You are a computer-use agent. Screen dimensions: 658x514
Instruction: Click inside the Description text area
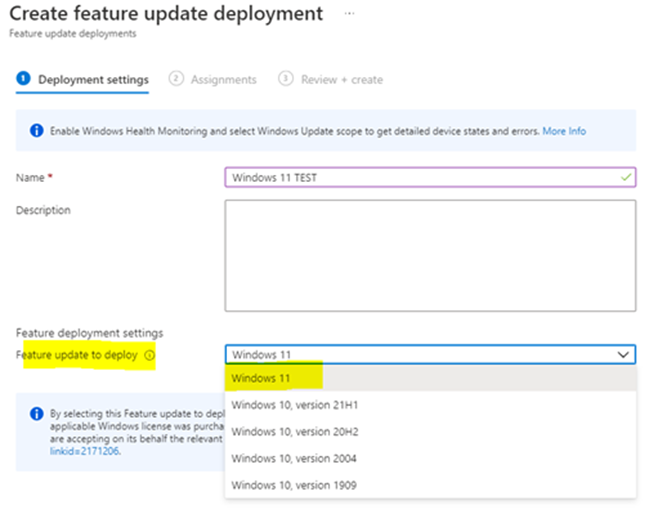430,256
